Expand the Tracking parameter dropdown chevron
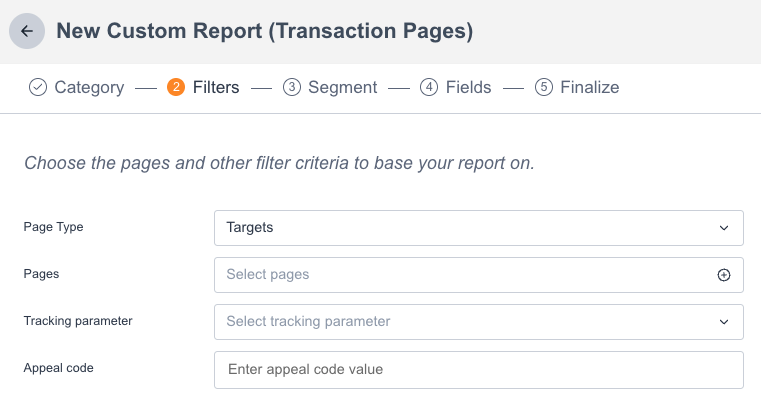This screenshot has height=411, width=761. [x=724, y=322]
